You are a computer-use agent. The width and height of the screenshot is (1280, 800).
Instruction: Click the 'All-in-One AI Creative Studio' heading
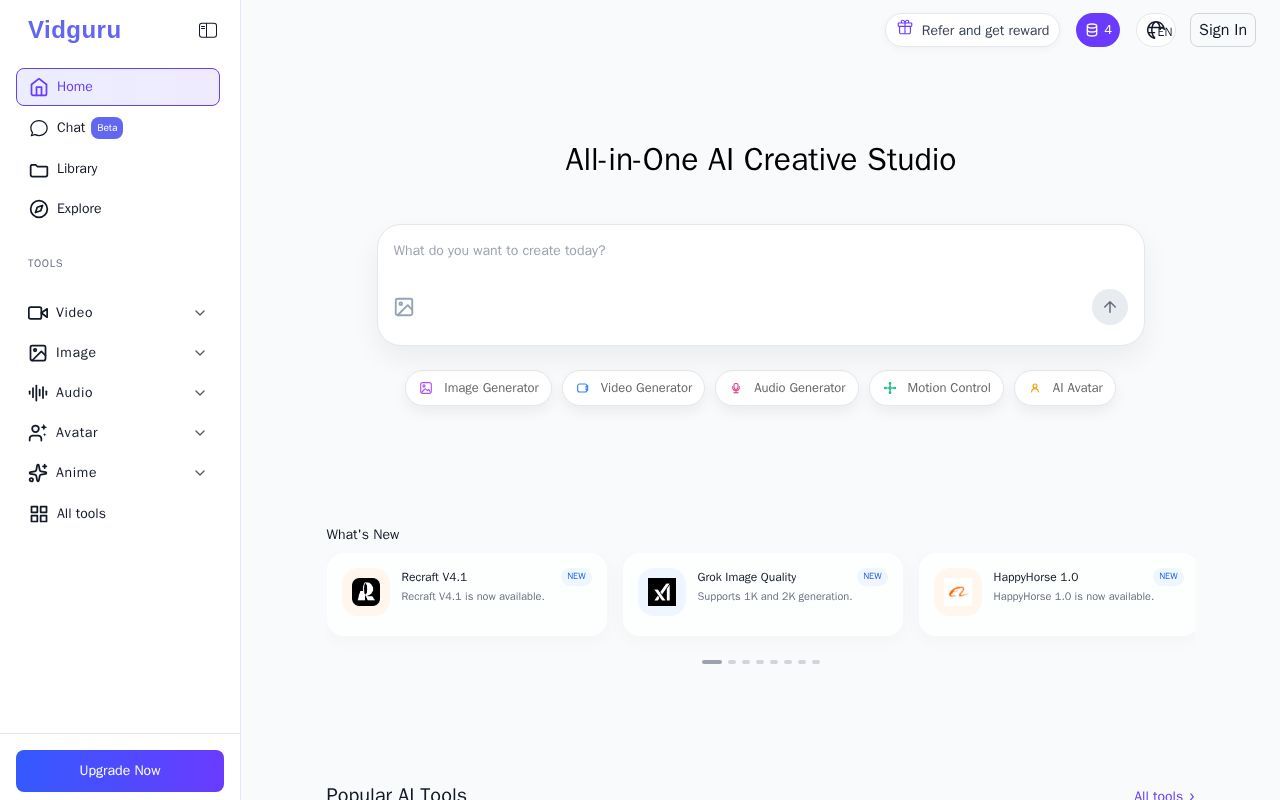click(x=760, y=160)
